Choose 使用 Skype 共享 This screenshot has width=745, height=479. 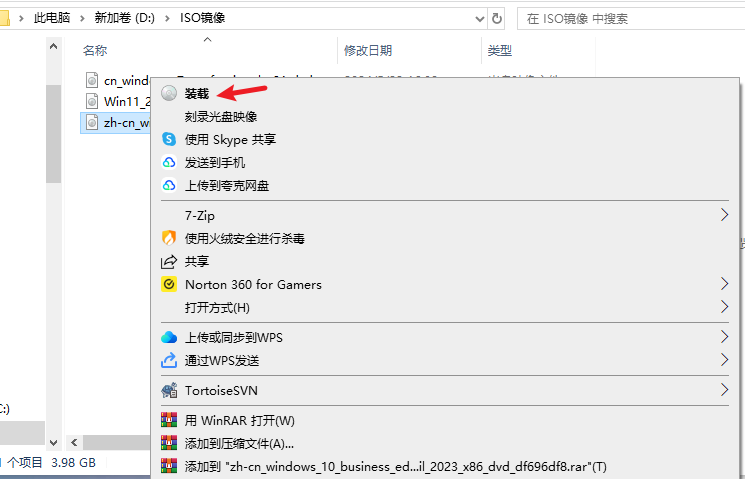[230, 139]
